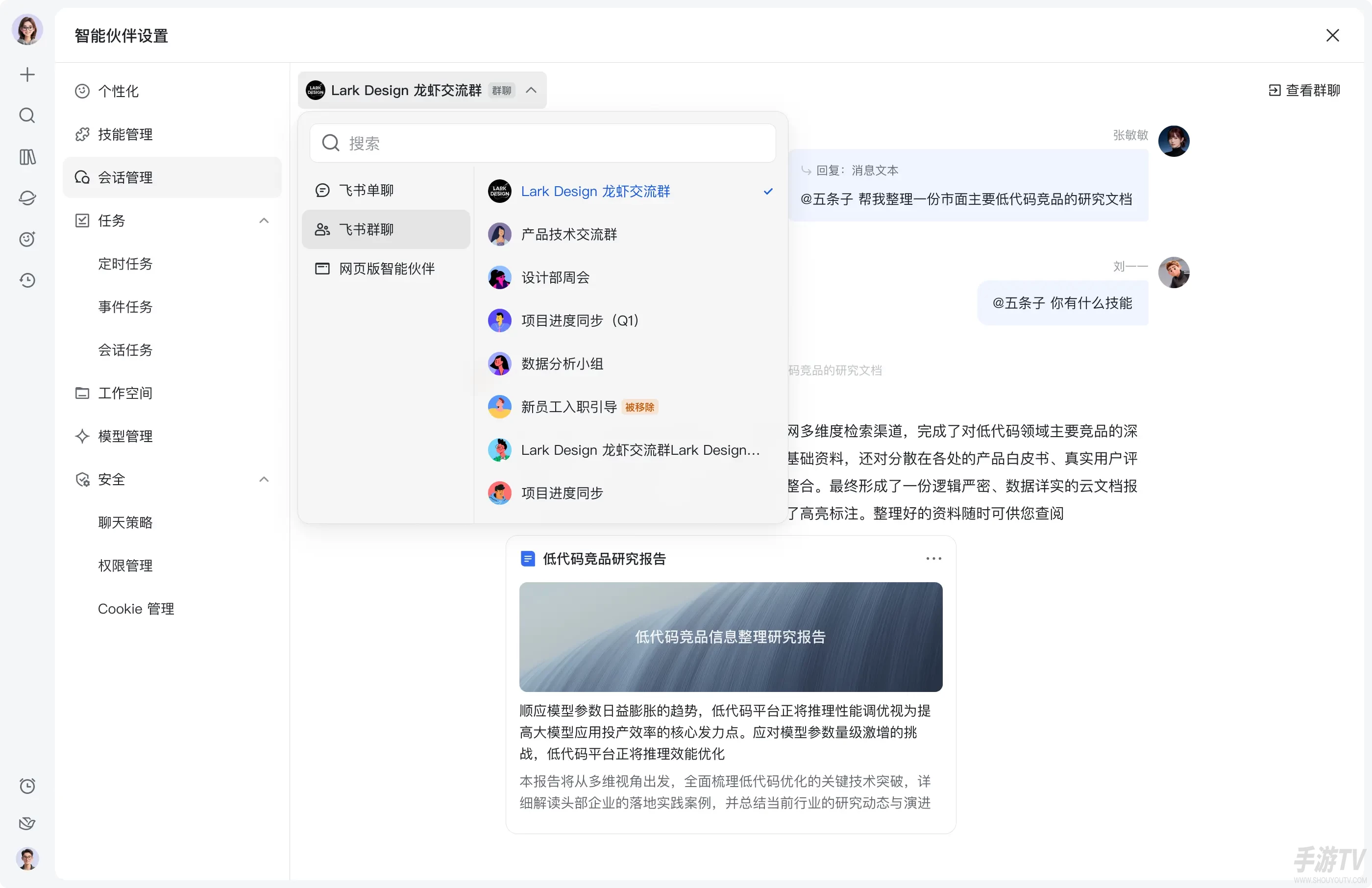Click the graduation cap icon in left rail
Screen dimensions: 1372x888
coord(27,198)
